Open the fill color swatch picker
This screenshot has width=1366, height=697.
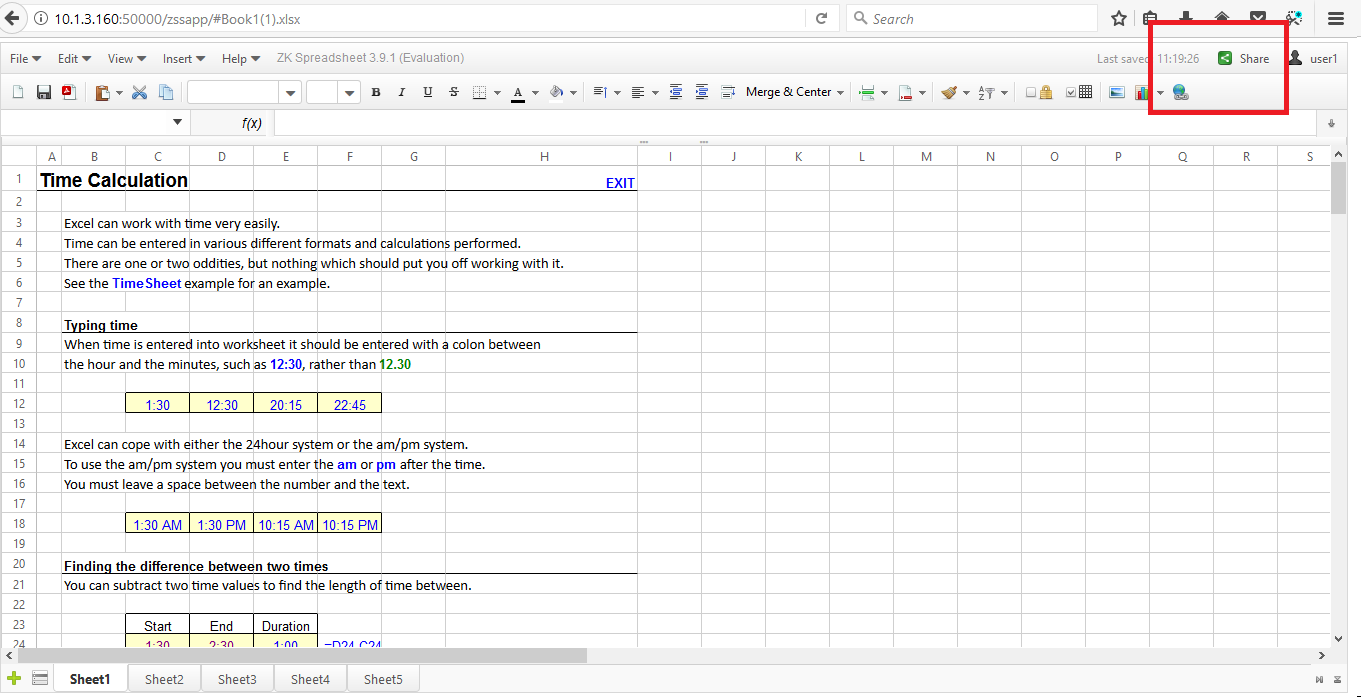click(555, 92)
